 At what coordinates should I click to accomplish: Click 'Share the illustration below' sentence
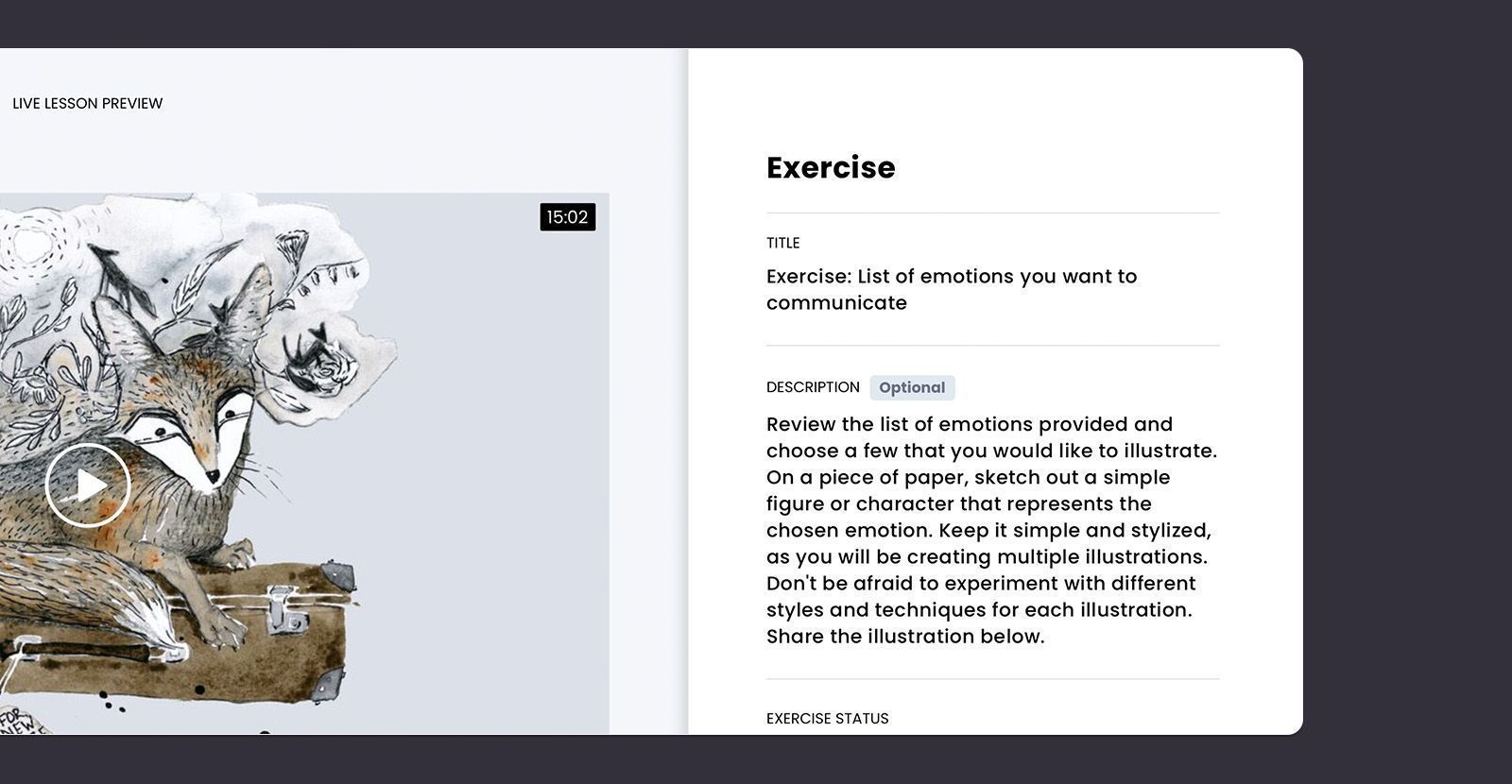pos(905,637)
